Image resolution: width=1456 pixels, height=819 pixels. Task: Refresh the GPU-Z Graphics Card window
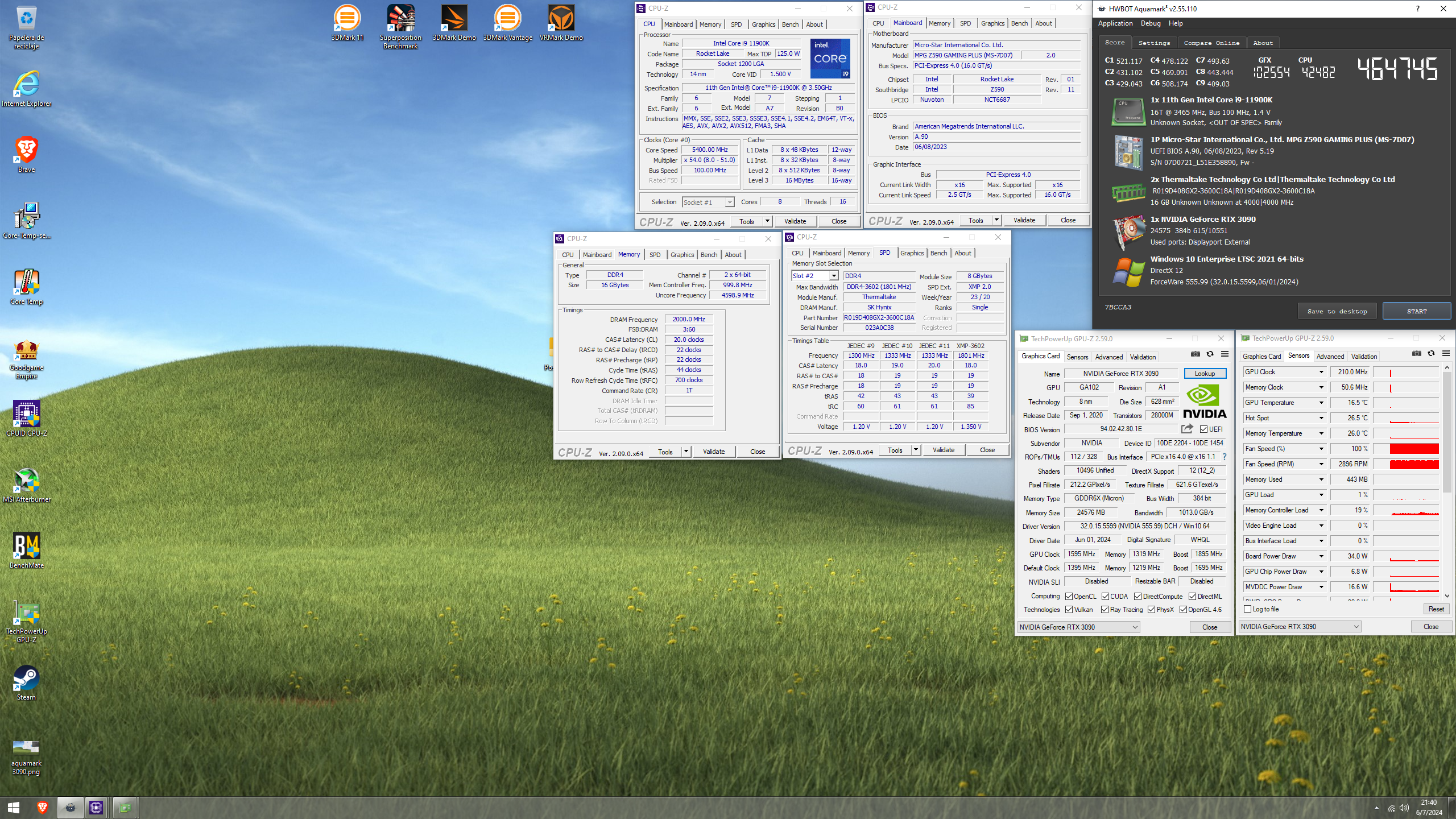click(x=1210, y=354)
